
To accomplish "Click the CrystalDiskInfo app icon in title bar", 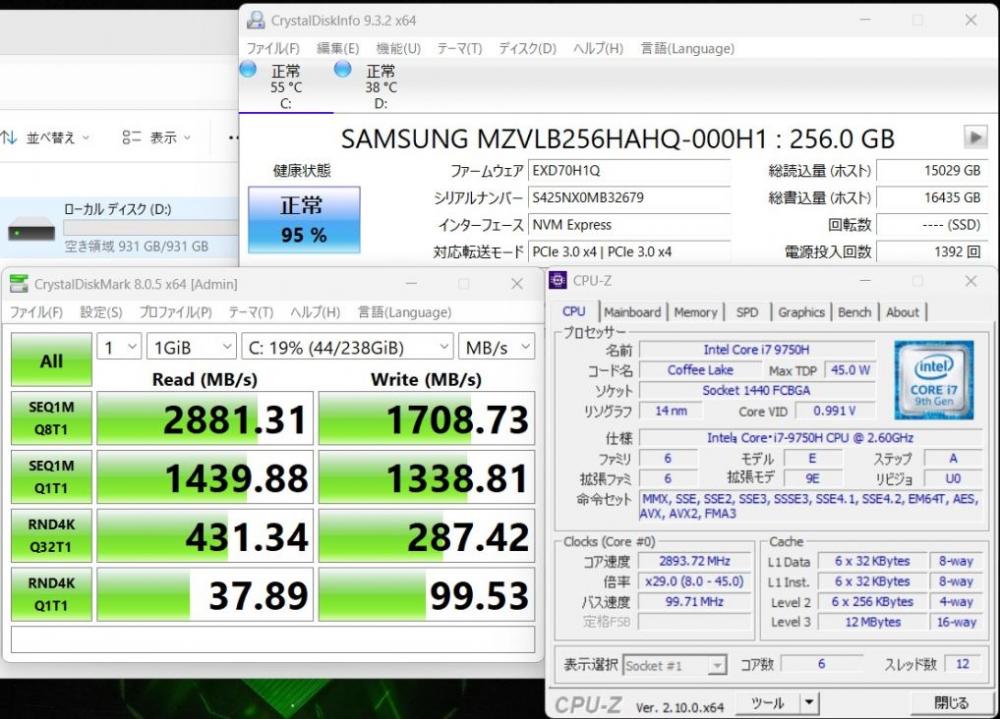I will click(x=256, y=20).
